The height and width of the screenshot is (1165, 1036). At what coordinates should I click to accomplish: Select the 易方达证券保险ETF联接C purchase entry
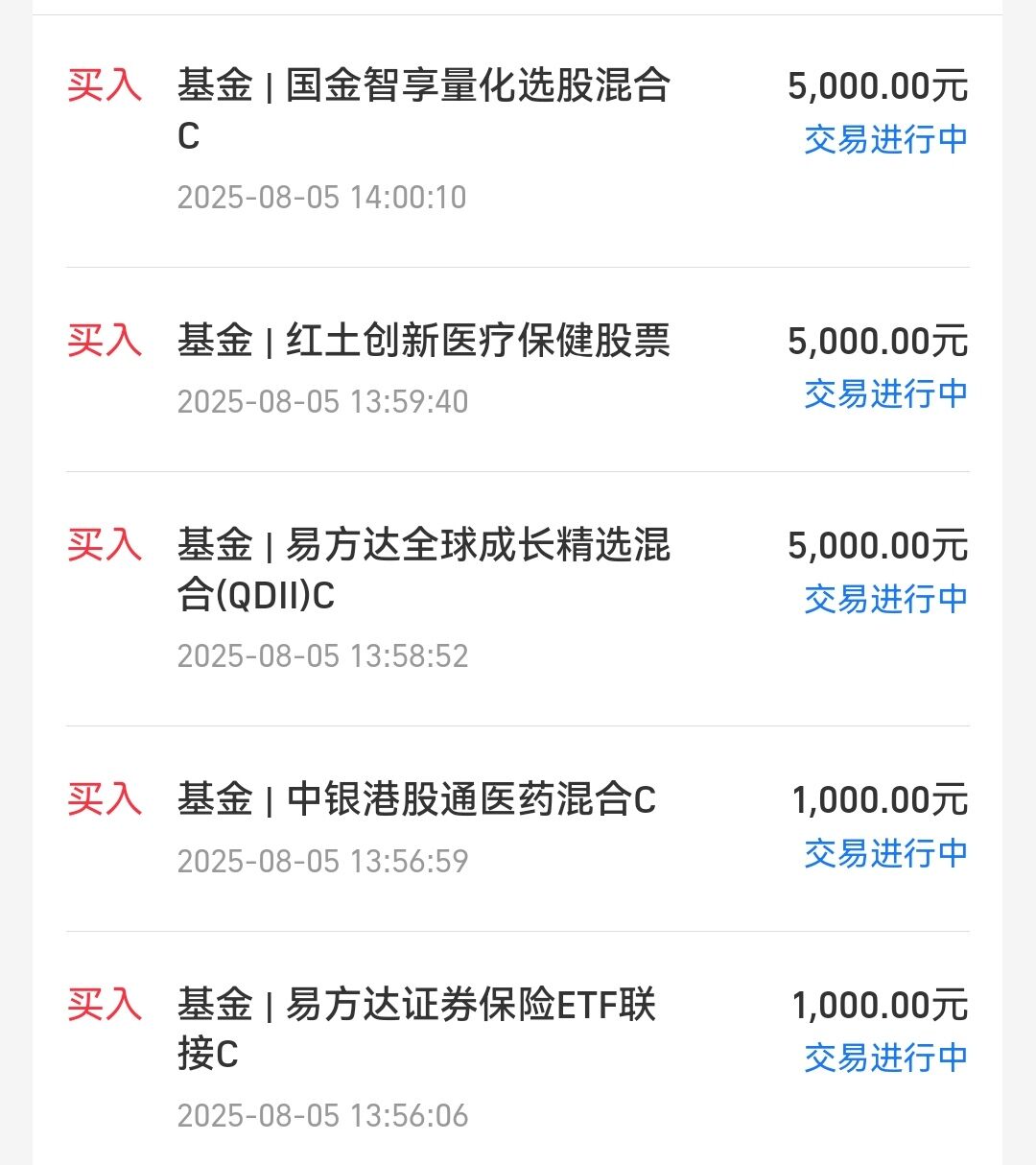pos(518,1048)
